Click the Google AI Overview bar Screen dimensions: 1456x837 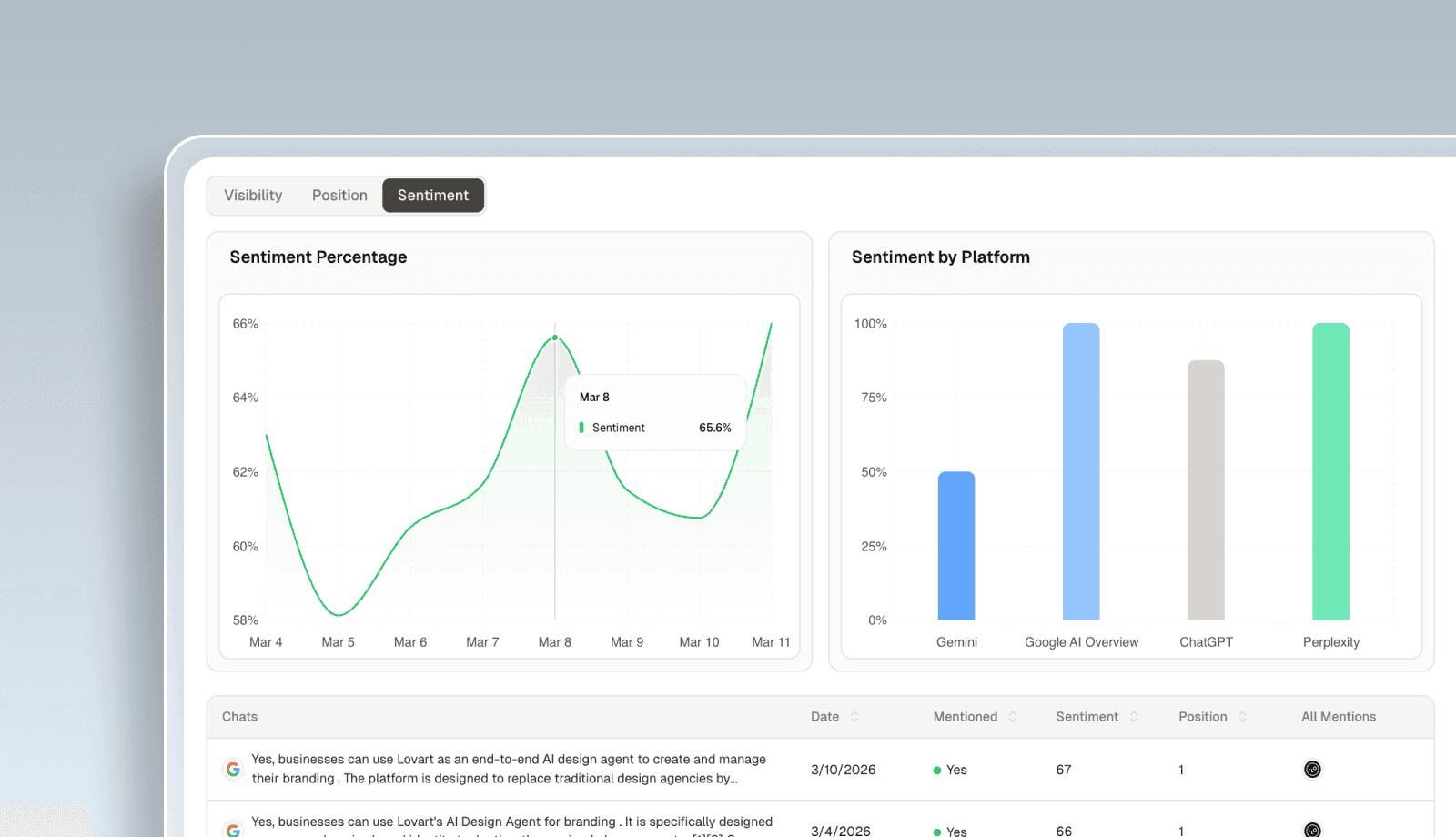point(1081,471)
